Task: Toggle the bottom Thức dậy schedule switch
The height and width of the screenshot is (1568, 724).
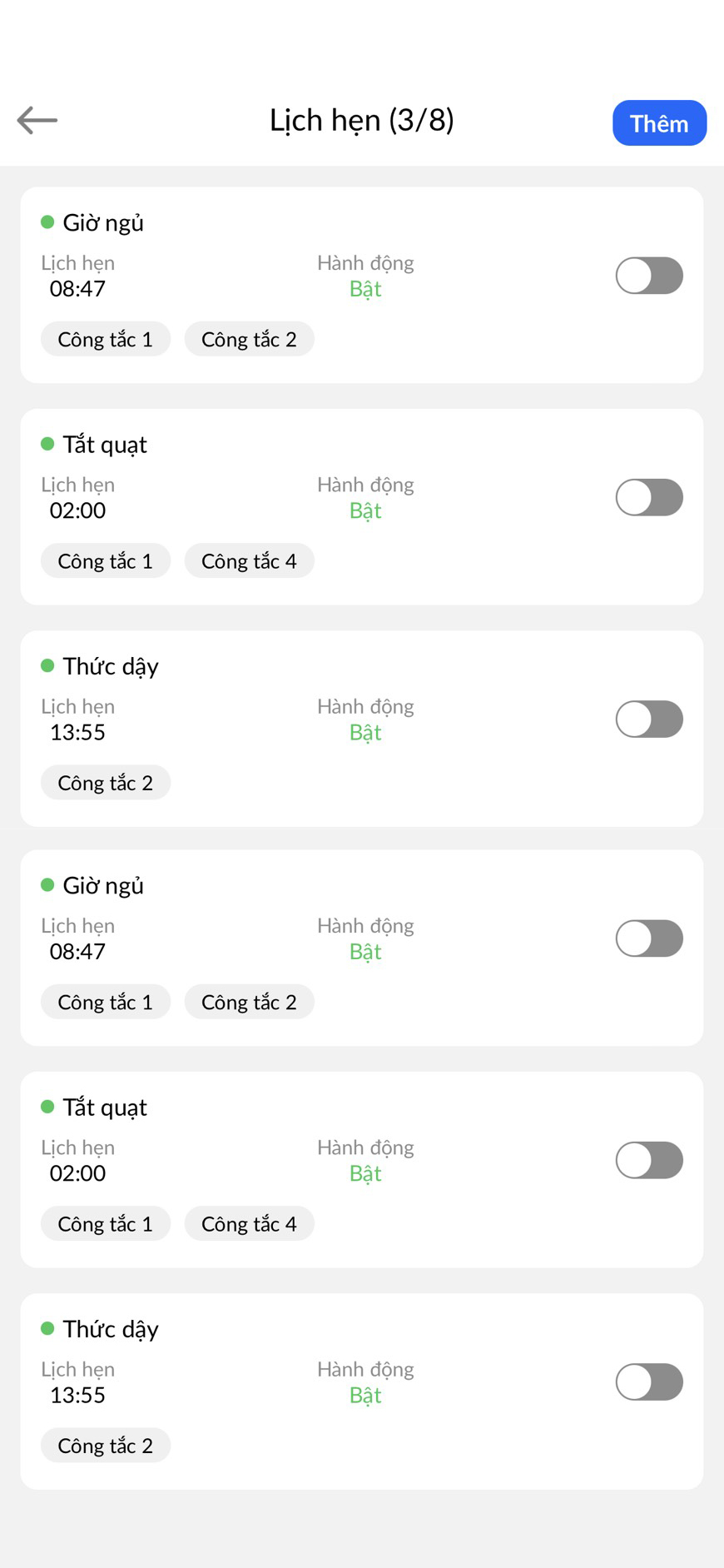Action: coord(649,1381)
